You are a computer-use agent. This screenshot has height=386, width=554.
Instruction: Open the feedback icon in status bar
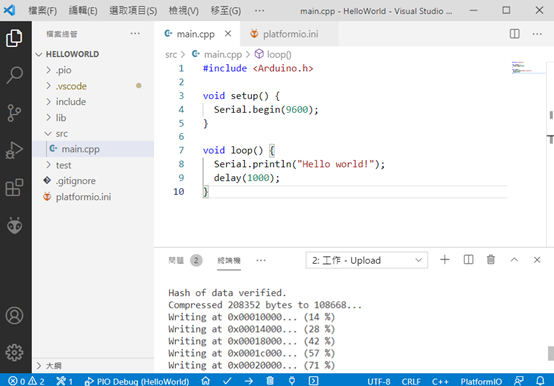point(519,381)
